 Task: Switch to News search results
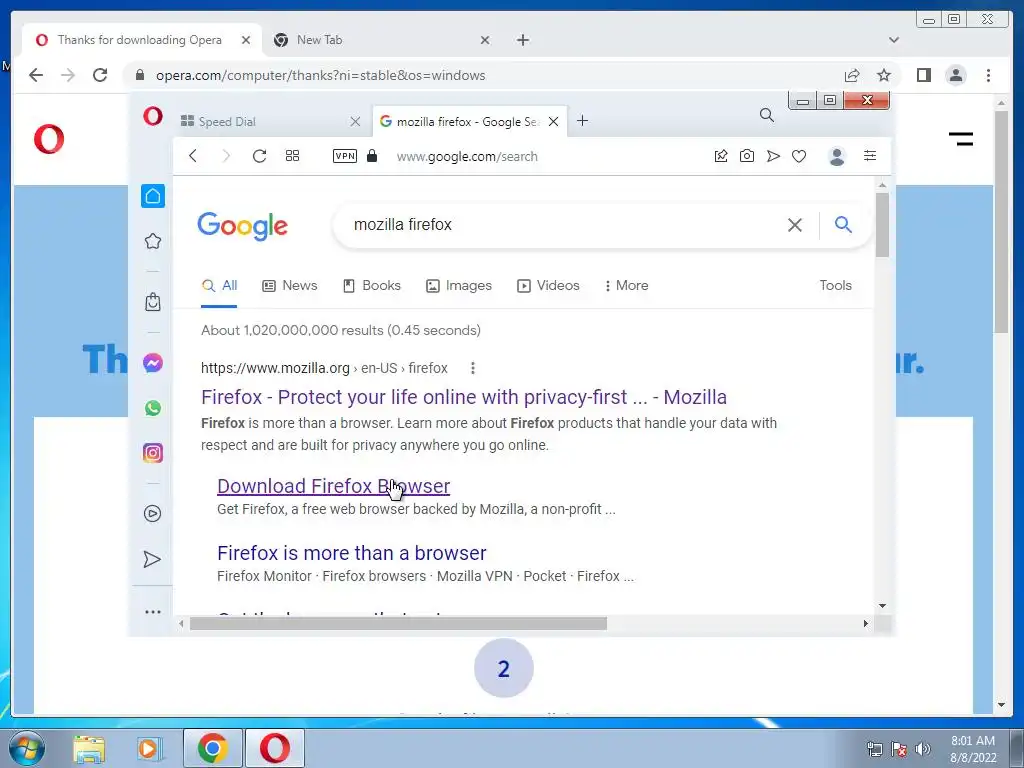290,285
